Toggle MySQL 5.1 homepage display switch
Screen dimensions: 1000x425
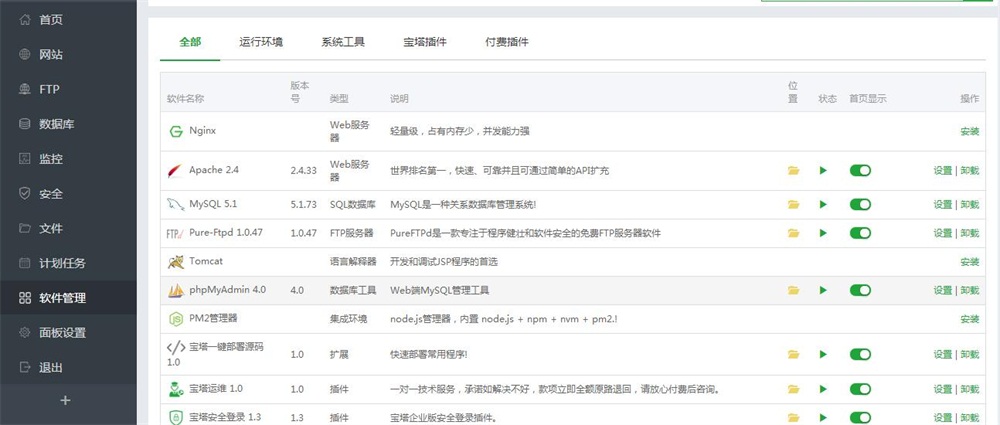pyautogui.click(x=860, y=204)
